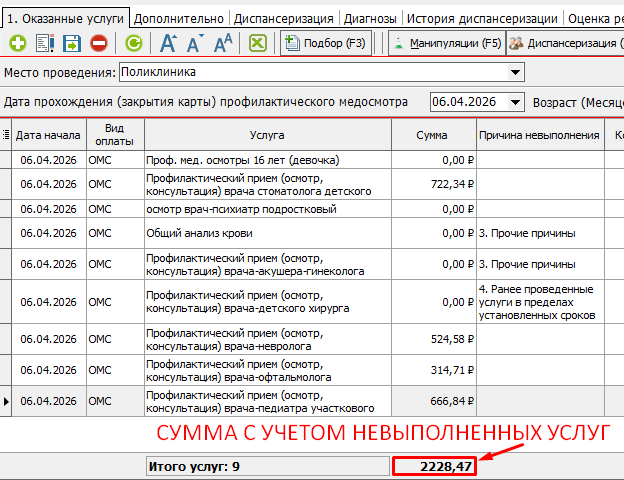The height and width of the screenshot is (480, 624).
Task: Open the Диагнозы tab
Action: (370, 18)
